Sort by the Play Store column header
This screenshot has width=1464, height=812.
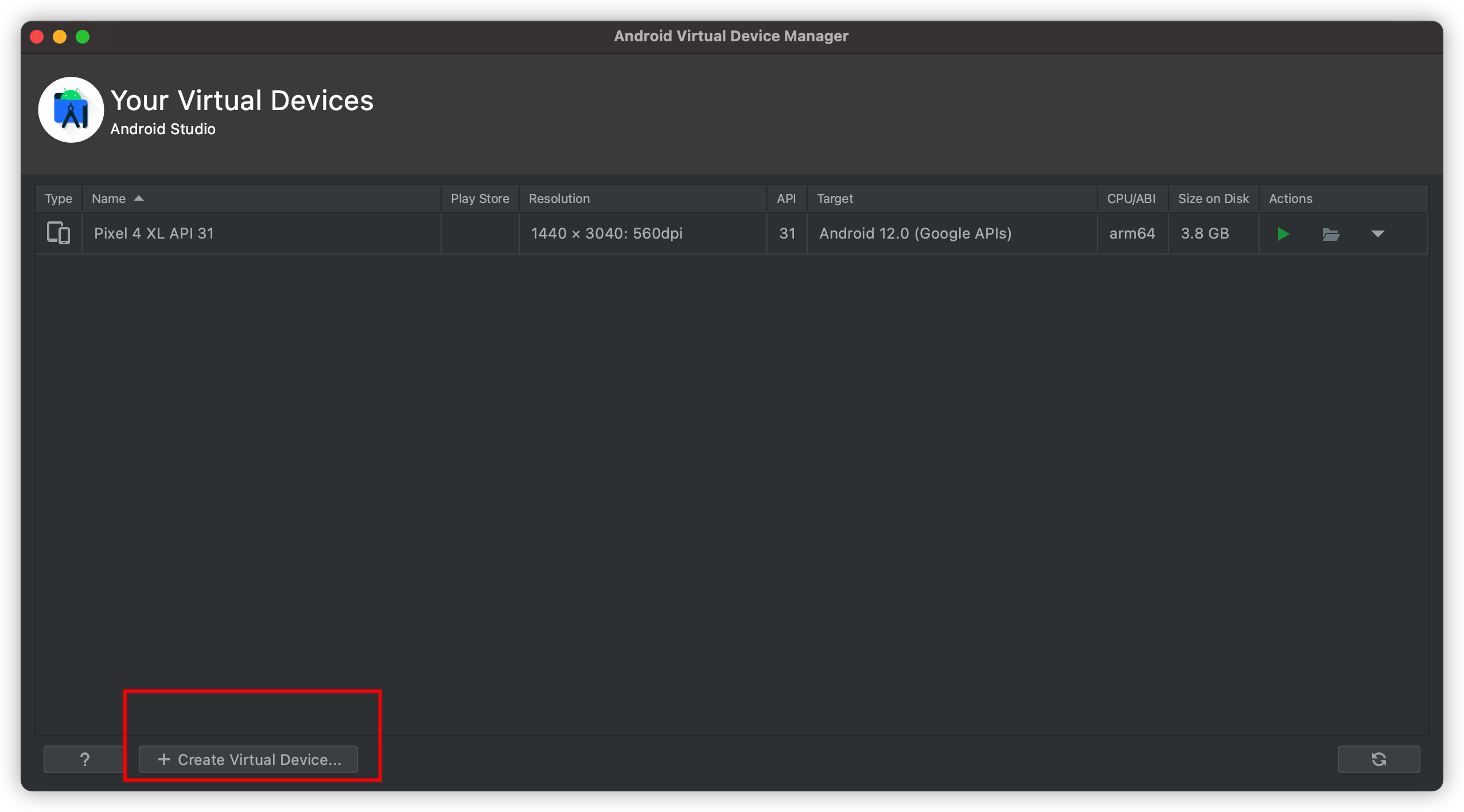pyautogui.click(x=480, y=198)
